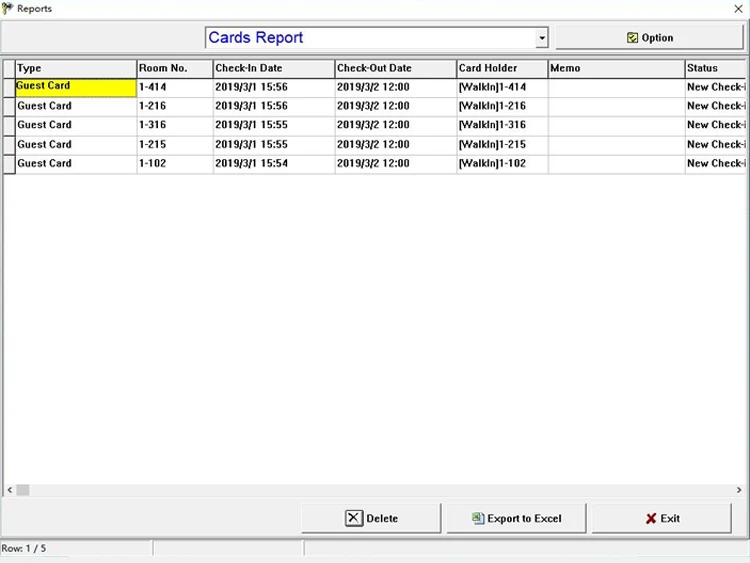Screen dimensions: 750x563
Task: Select the row marker for room 1-102
Action: 9,164
